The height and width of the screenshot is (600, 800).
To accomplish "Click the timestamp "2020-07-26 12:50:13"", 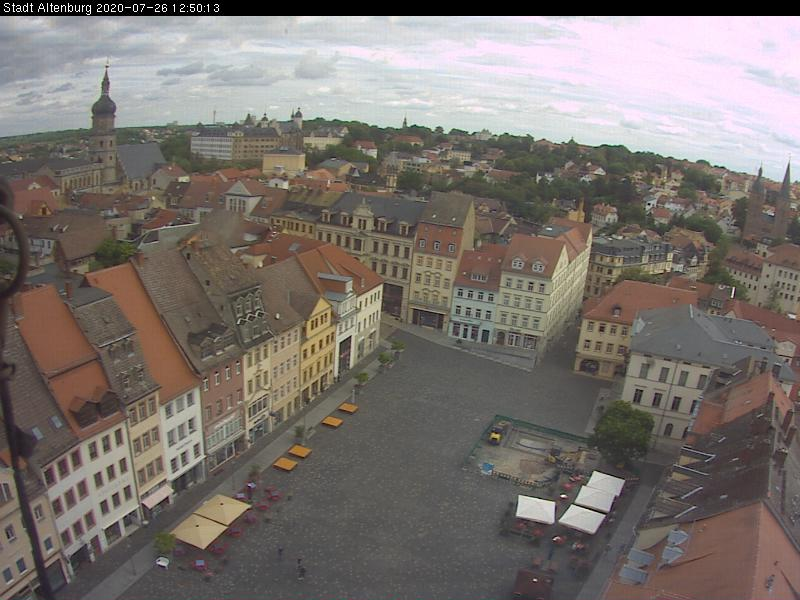I will [158, 8].
